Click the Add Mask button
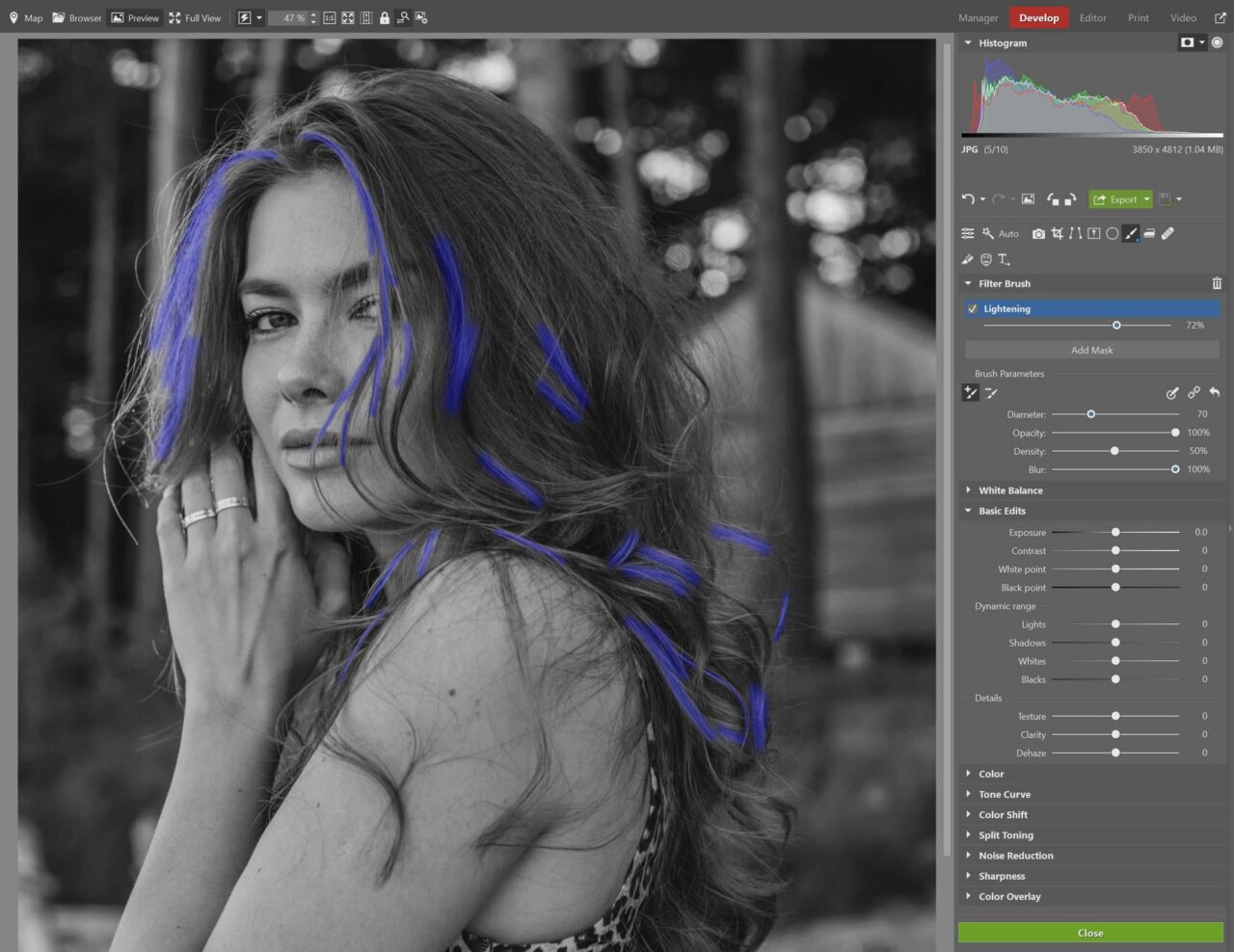1234x952 pixels. click(x=1091, y=350)
